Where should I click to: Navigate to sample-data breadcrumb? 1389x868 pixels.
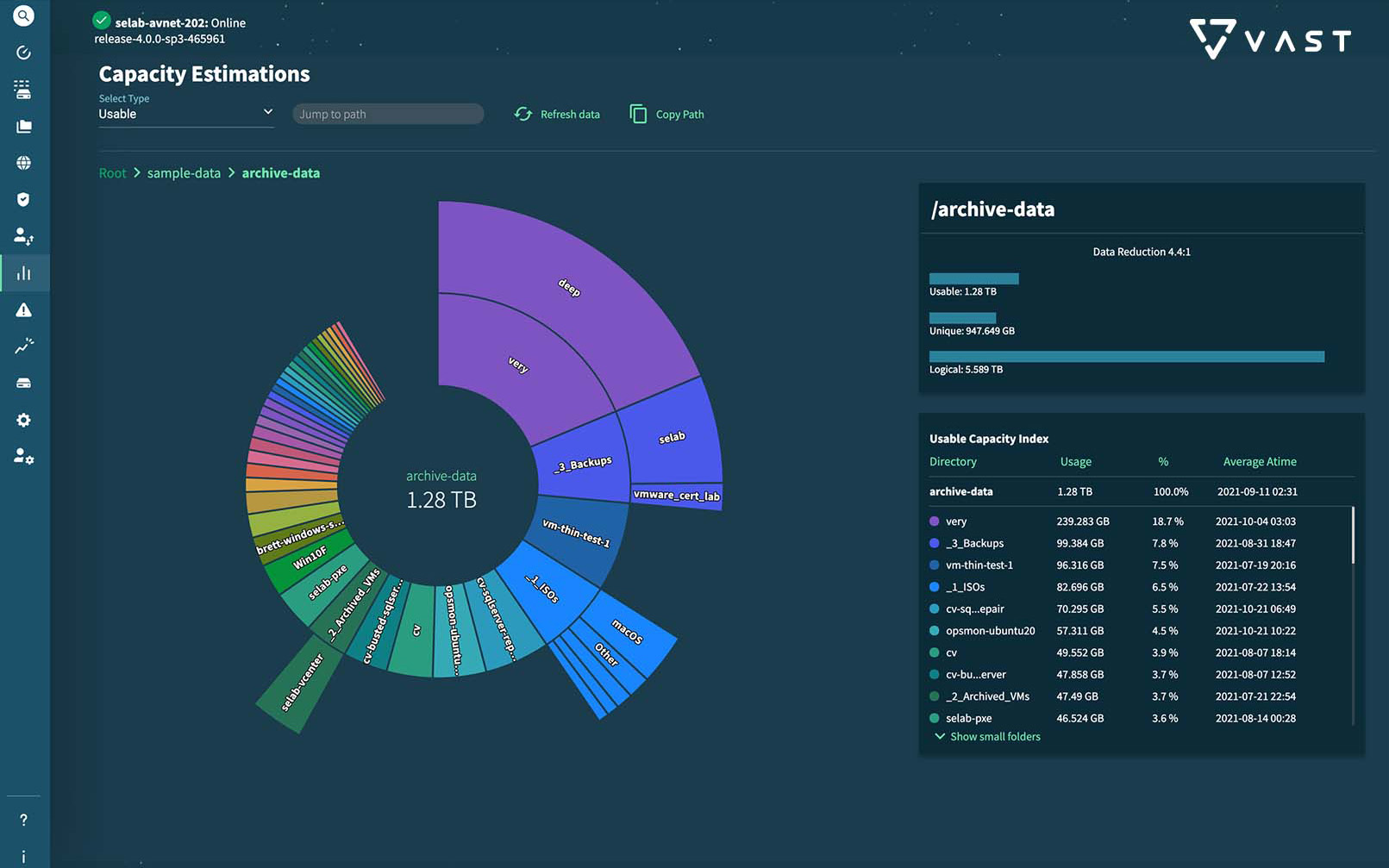(184, 173)
